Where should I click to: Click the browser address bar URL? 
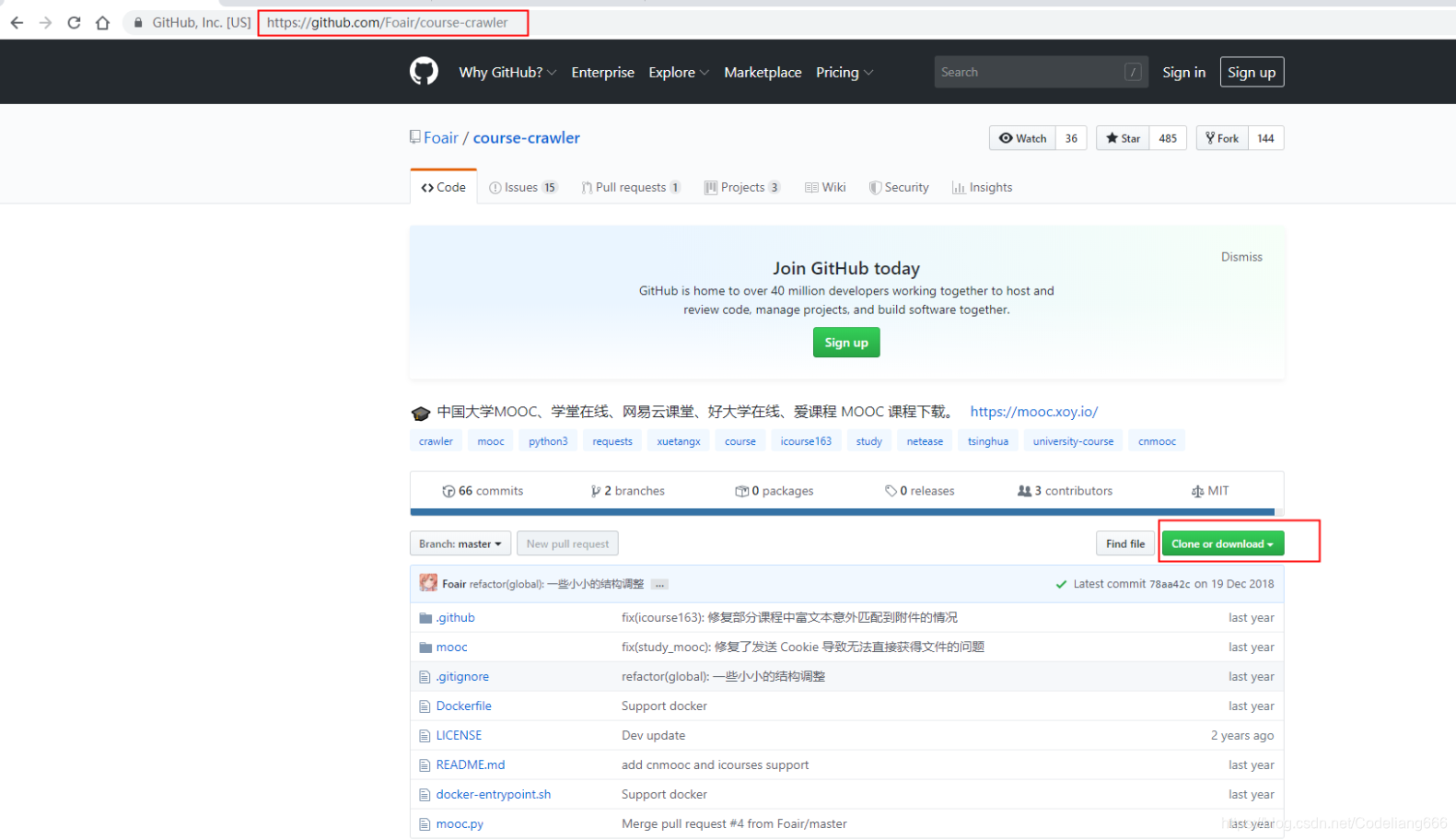[388, 22]
